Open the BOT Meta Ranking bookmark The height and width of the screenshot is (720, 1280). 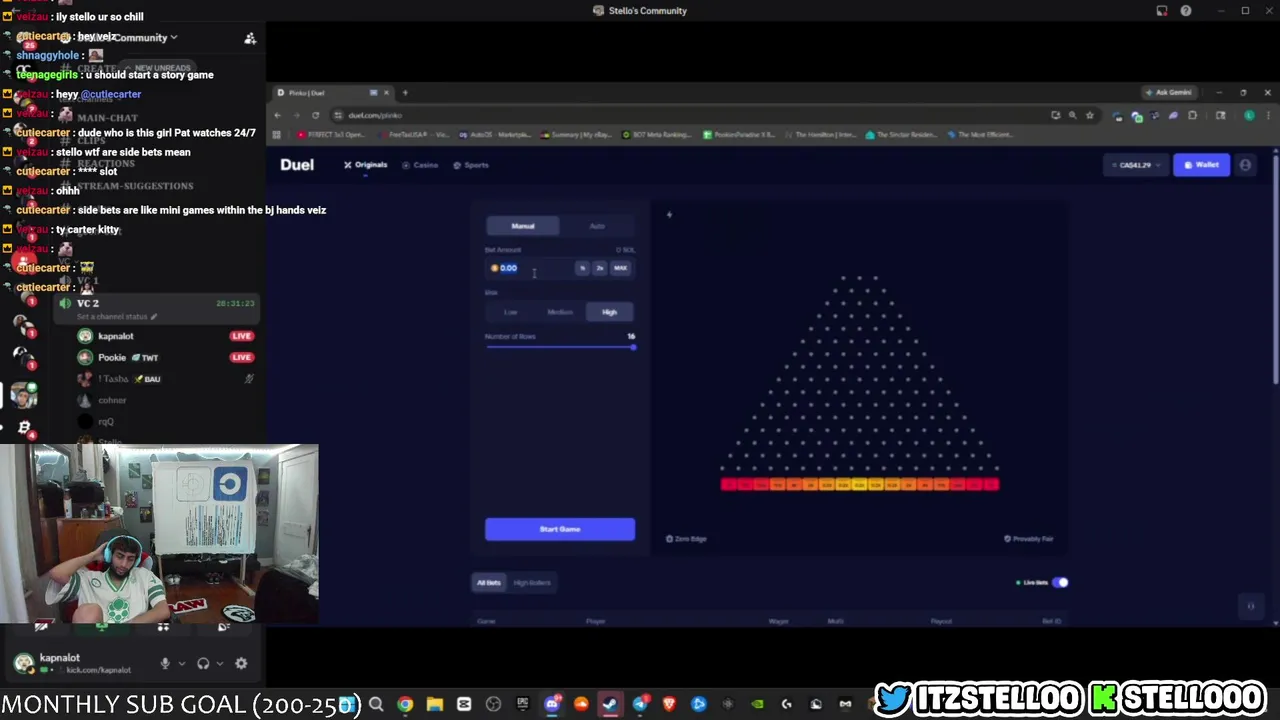click(658, 134)
